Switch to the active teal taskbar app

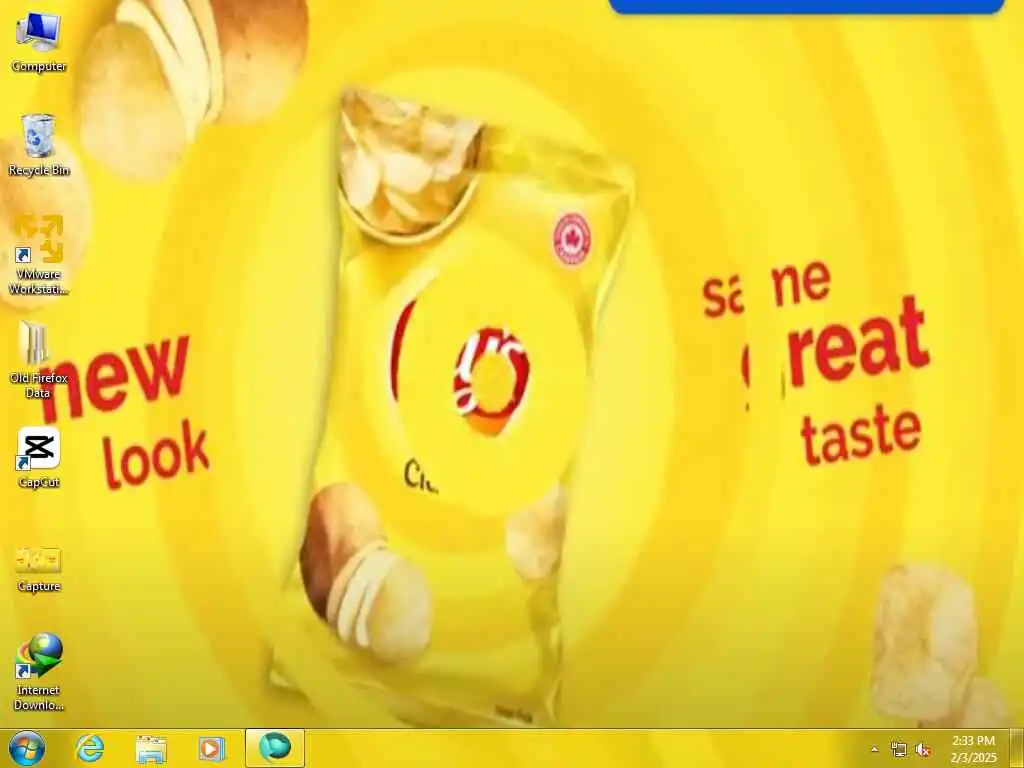tap(274, 748)
